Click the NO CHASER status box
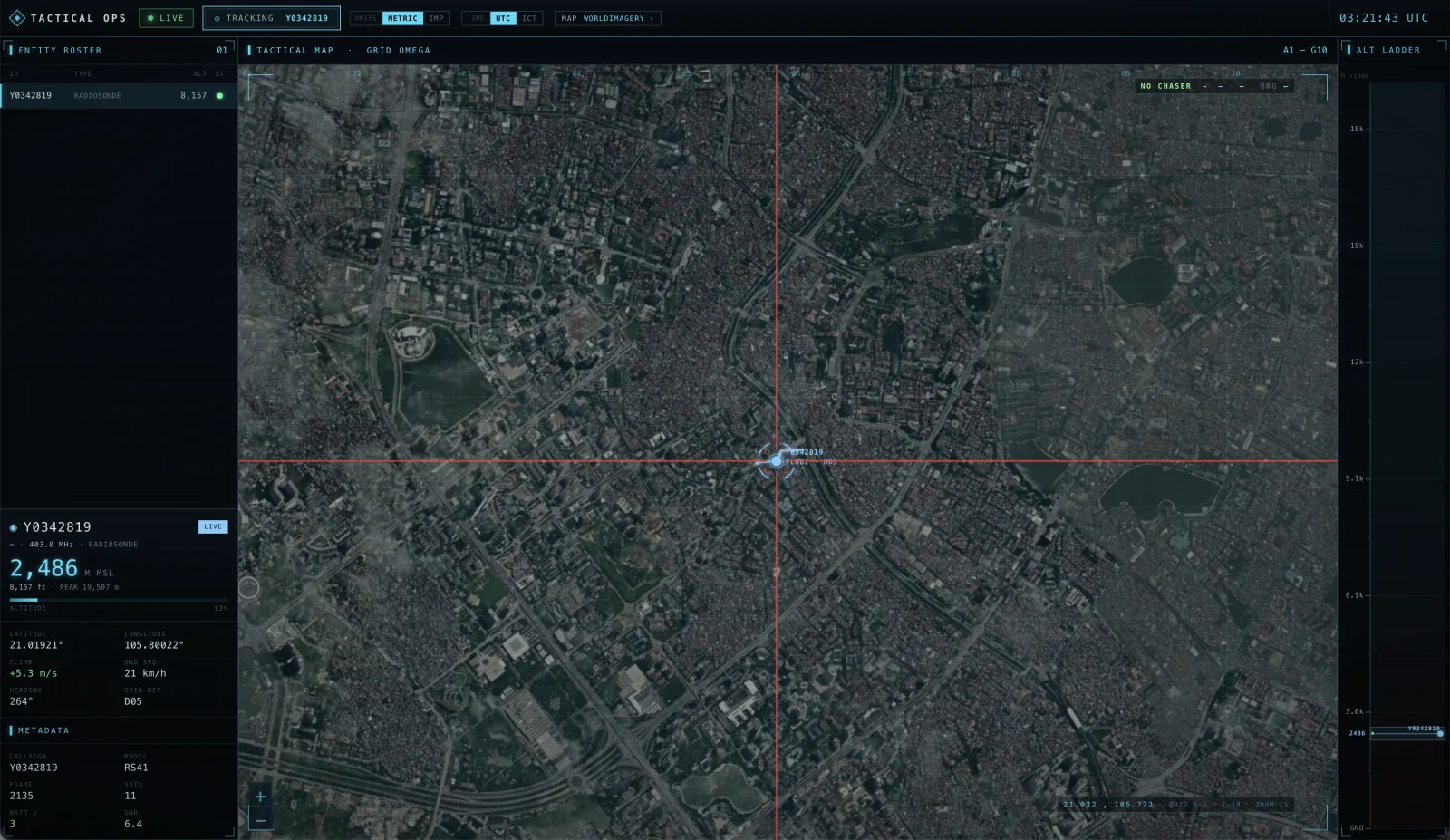 pyautogui.click(x=1215, y=86)
